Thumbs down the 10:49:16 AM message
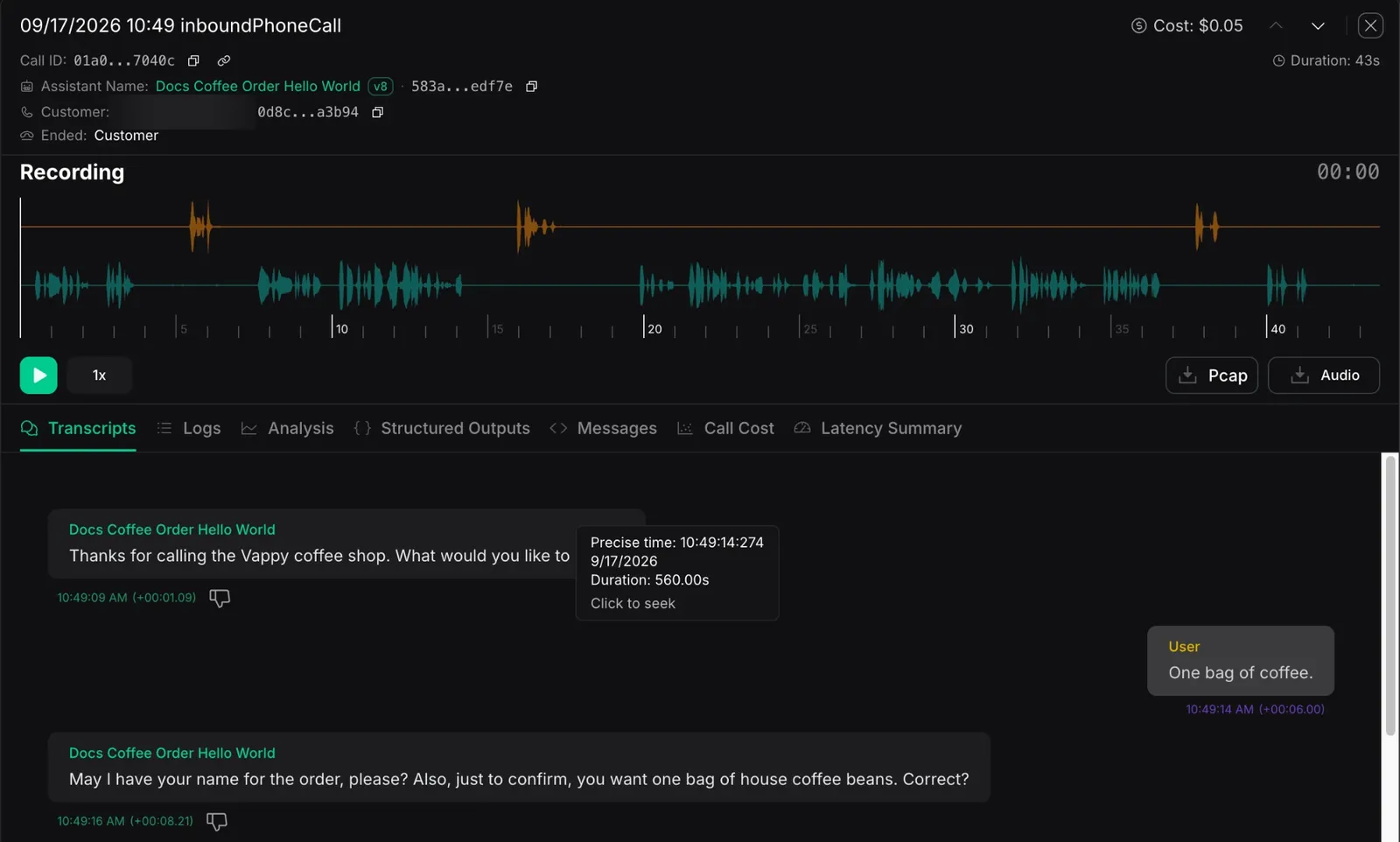Image resolution: width=1400 pixels, height=842 pixels. click(x=217, y=821)
